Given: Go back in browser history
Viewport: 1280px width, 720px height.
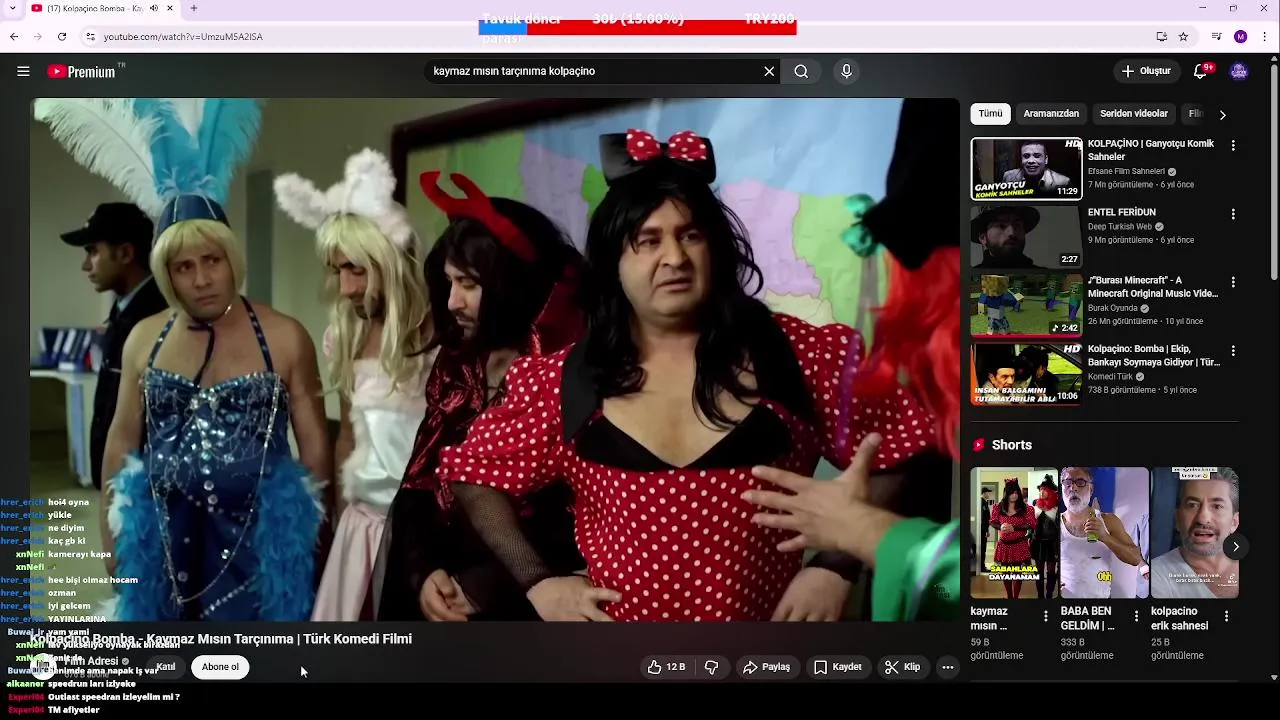Looking at the screenshot, I should pyautogui.click(x=14, y=36).
